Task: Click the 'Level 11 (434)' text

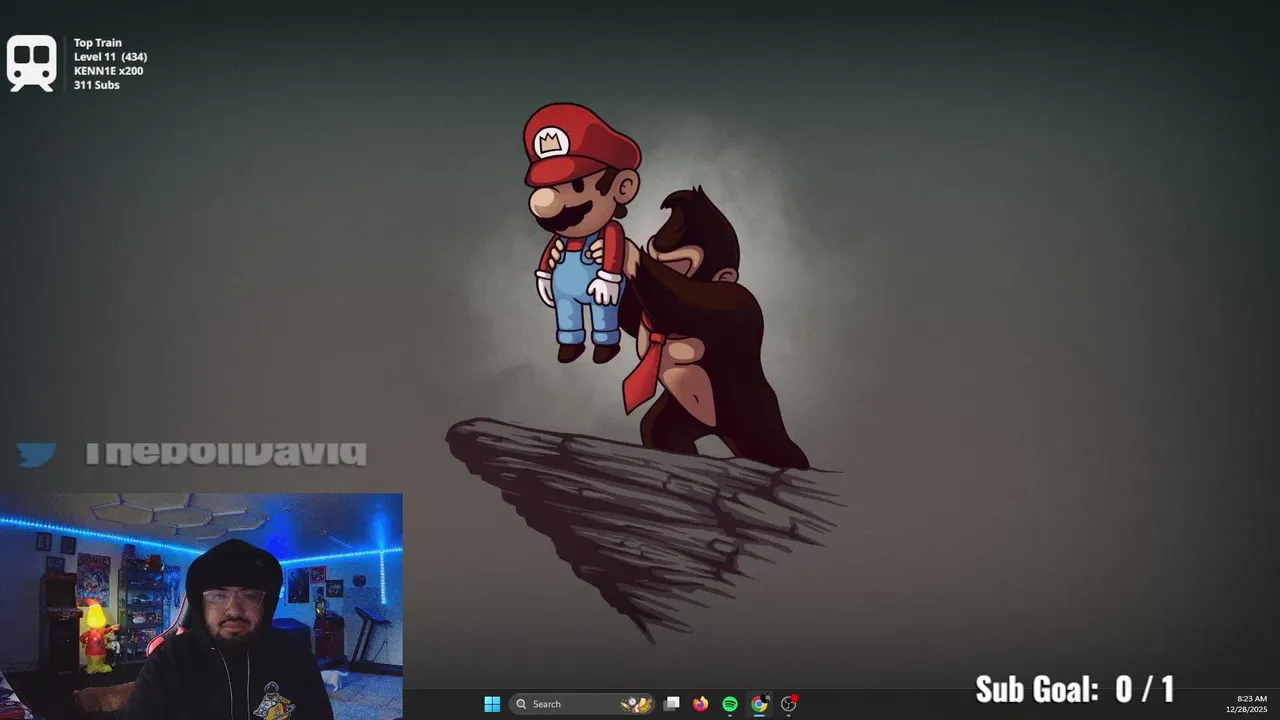Action: [110, 57]
